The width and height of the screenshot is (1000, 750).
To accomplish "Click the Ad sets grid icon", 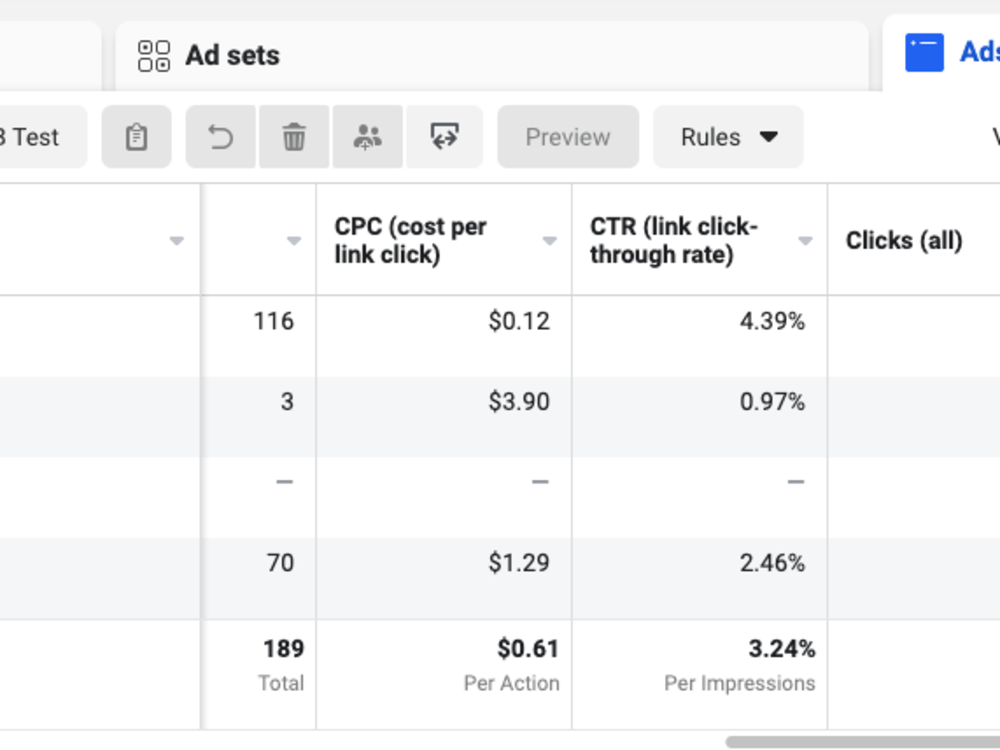I will [x=152, y=55].
